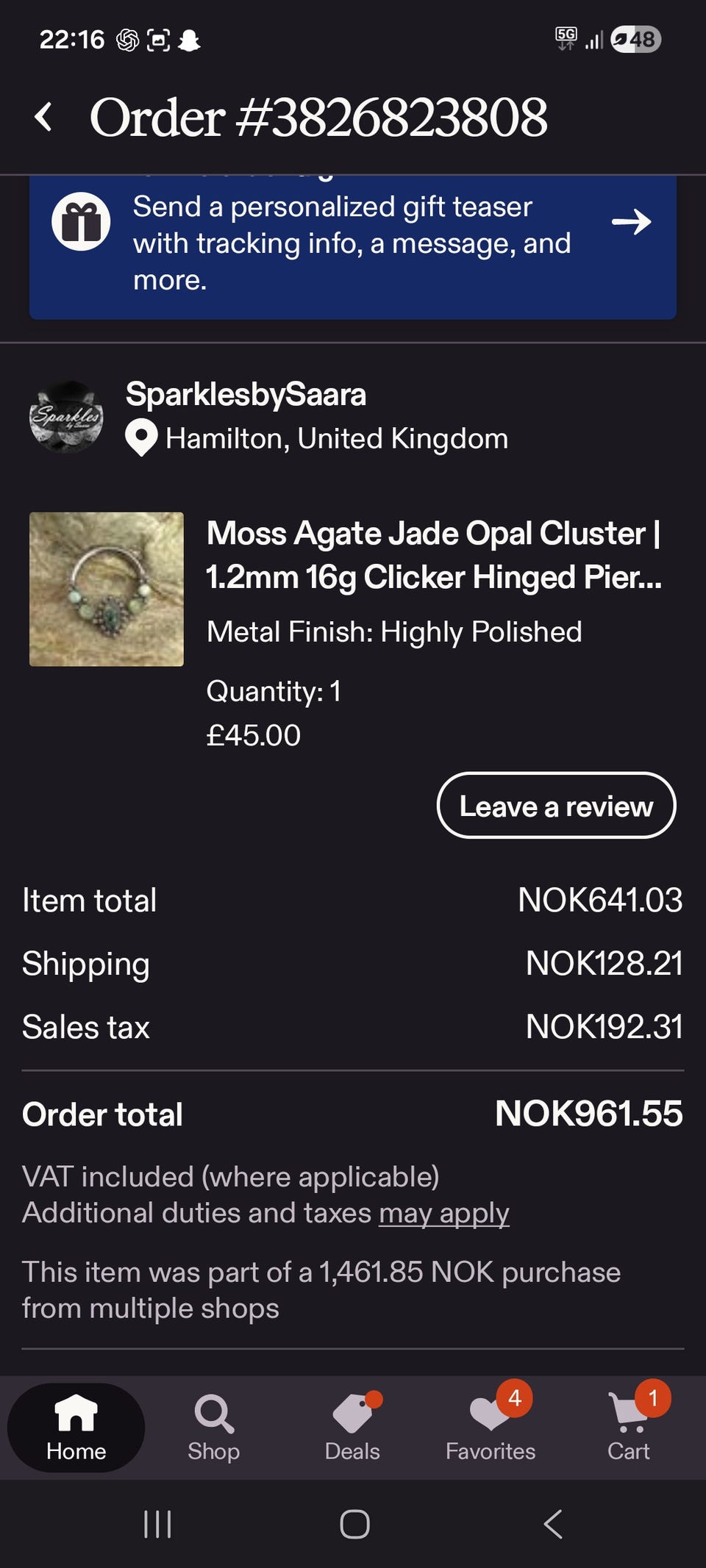The image size is (706, 1568).
Task: Open the SparklesbySaara shop name
Action: coord(246,395)
